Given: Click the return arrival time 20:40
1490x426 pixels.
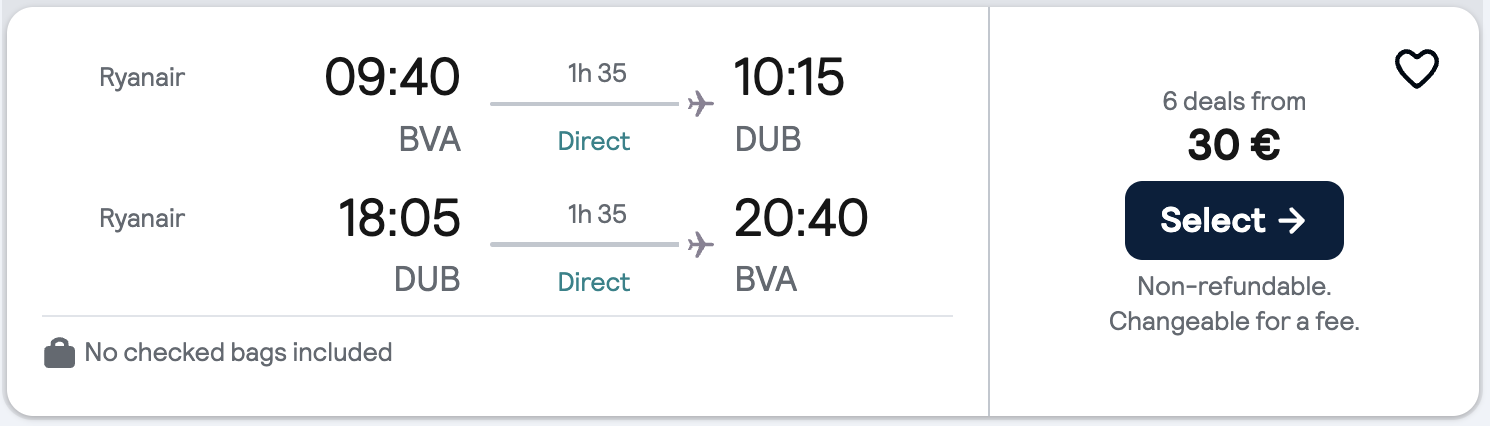Looking at the screenshot, I should (x=800, y=218).
